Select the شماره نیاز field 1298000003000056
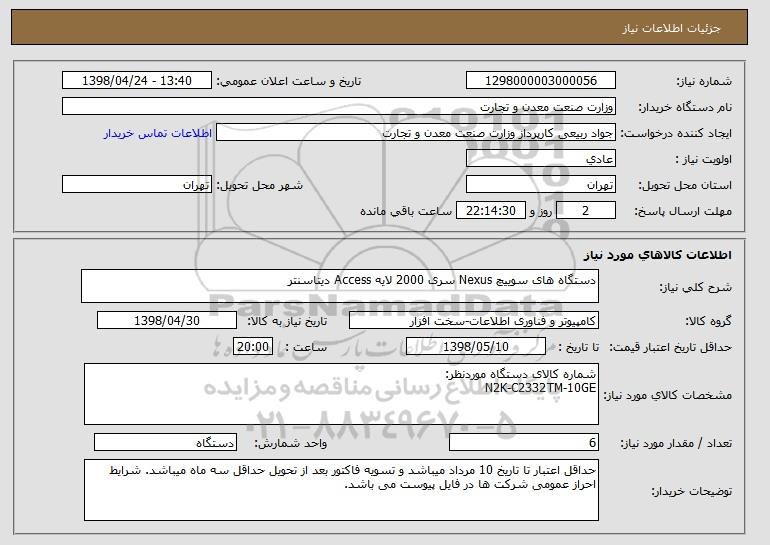Image resolution: width=770 pixels, height=545 pixels. (541, 81)
